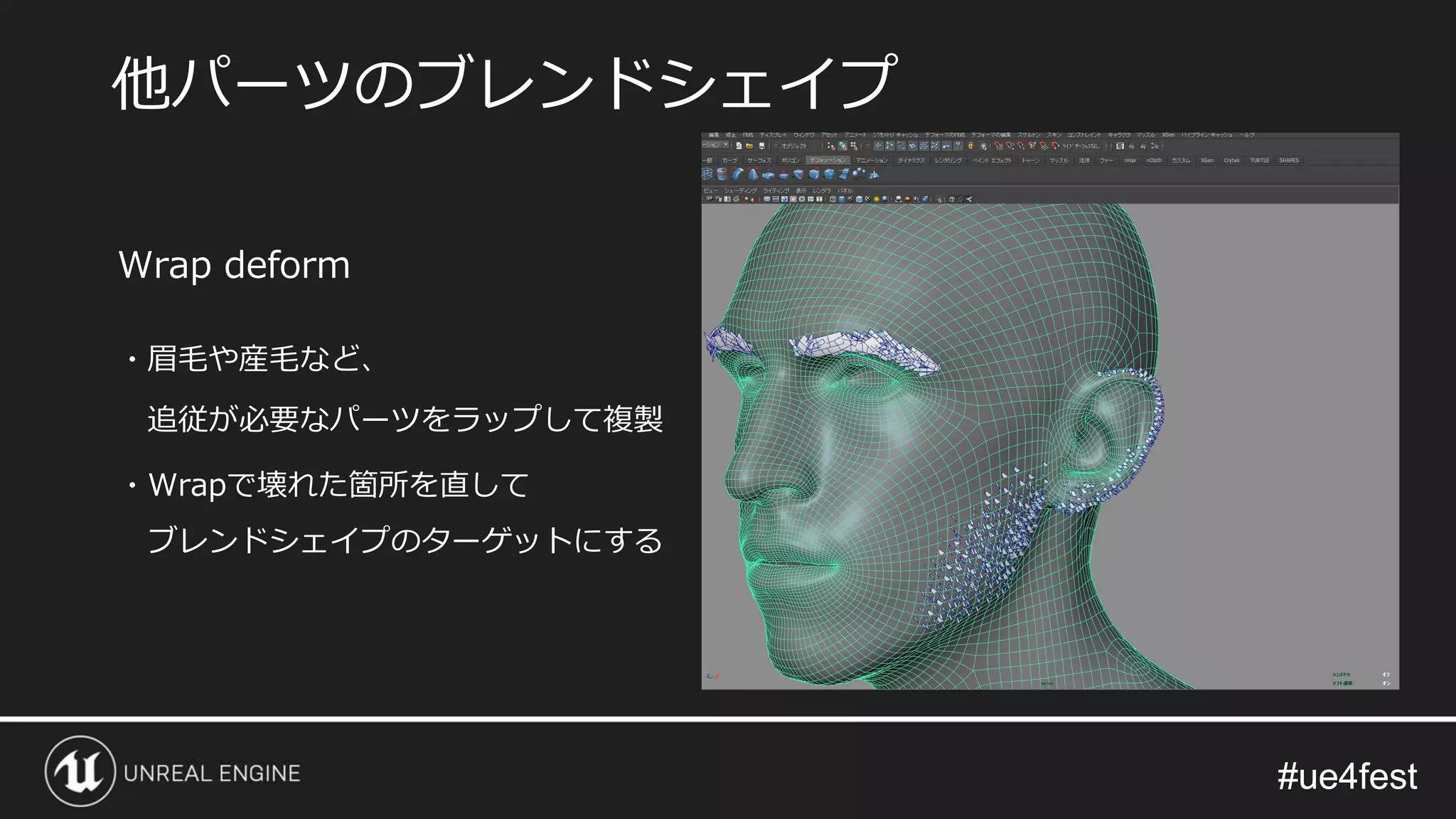The width and height of the screenshot is (1456, 819).
Task: Open the XGen menu in the menu bar
Action: pyautogui.click(x=1168, y=135)
